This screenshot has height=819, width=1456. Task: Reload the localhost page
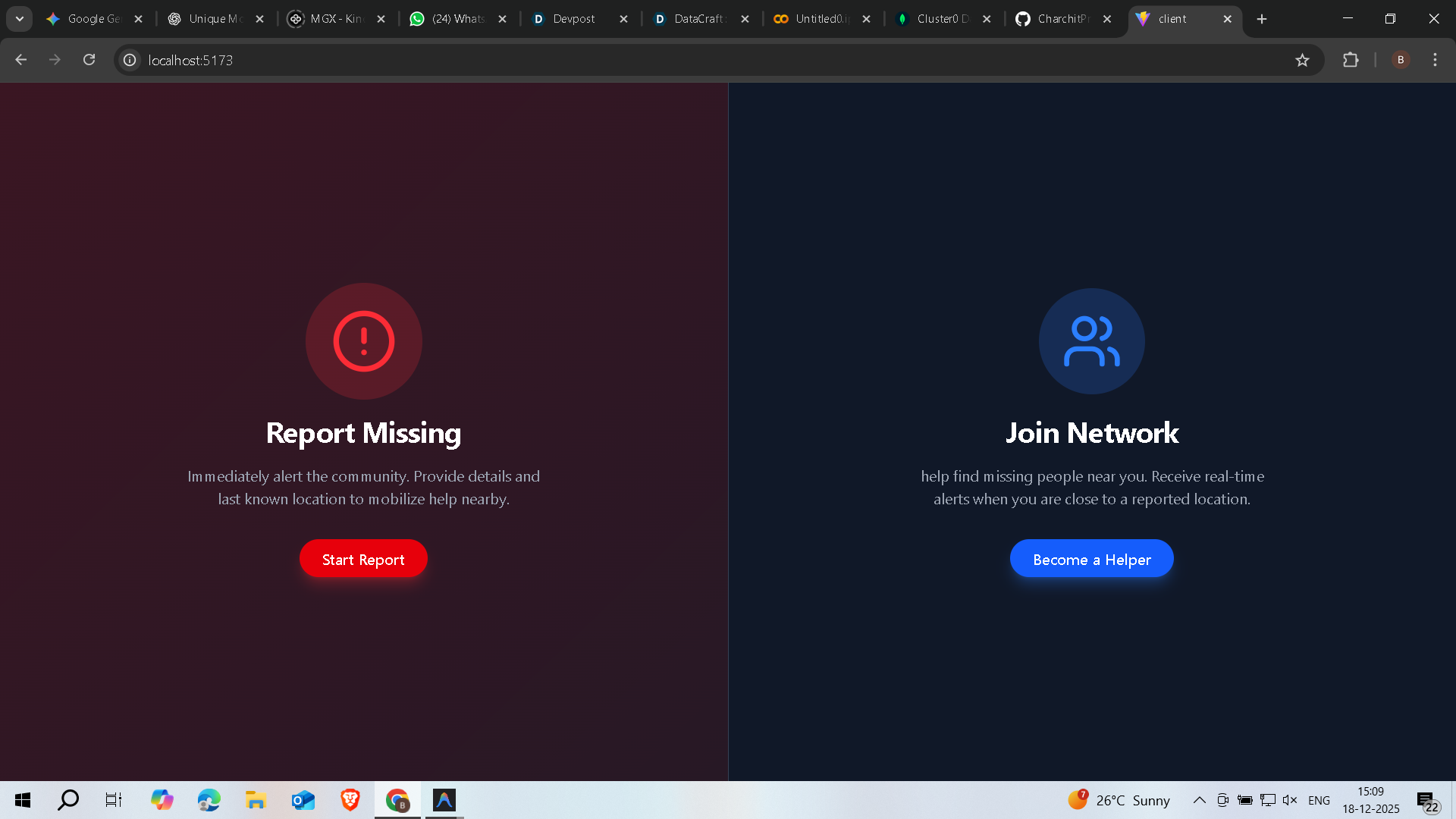coord(89,60)
